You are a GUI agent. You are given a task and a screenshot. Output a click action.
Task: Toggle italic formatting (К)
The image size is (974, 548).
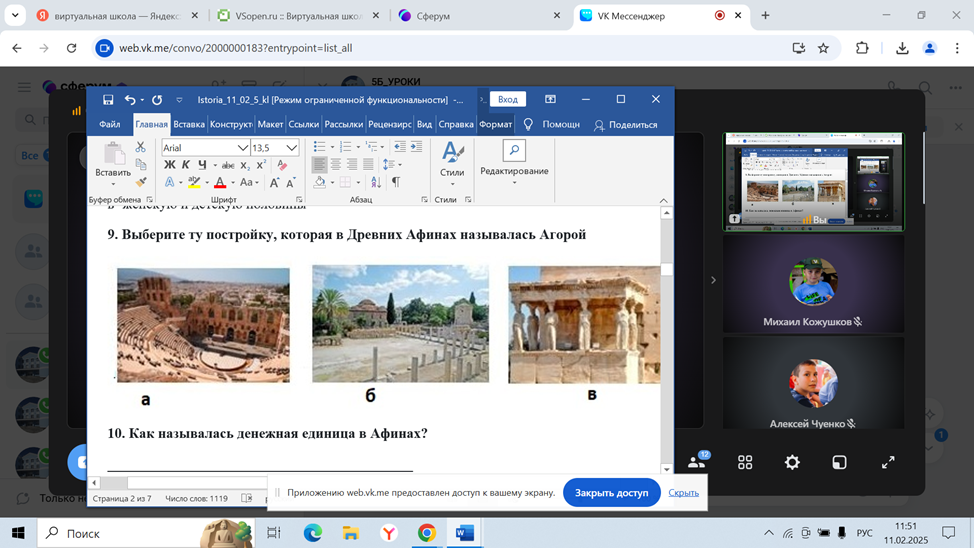click(186, 165)
